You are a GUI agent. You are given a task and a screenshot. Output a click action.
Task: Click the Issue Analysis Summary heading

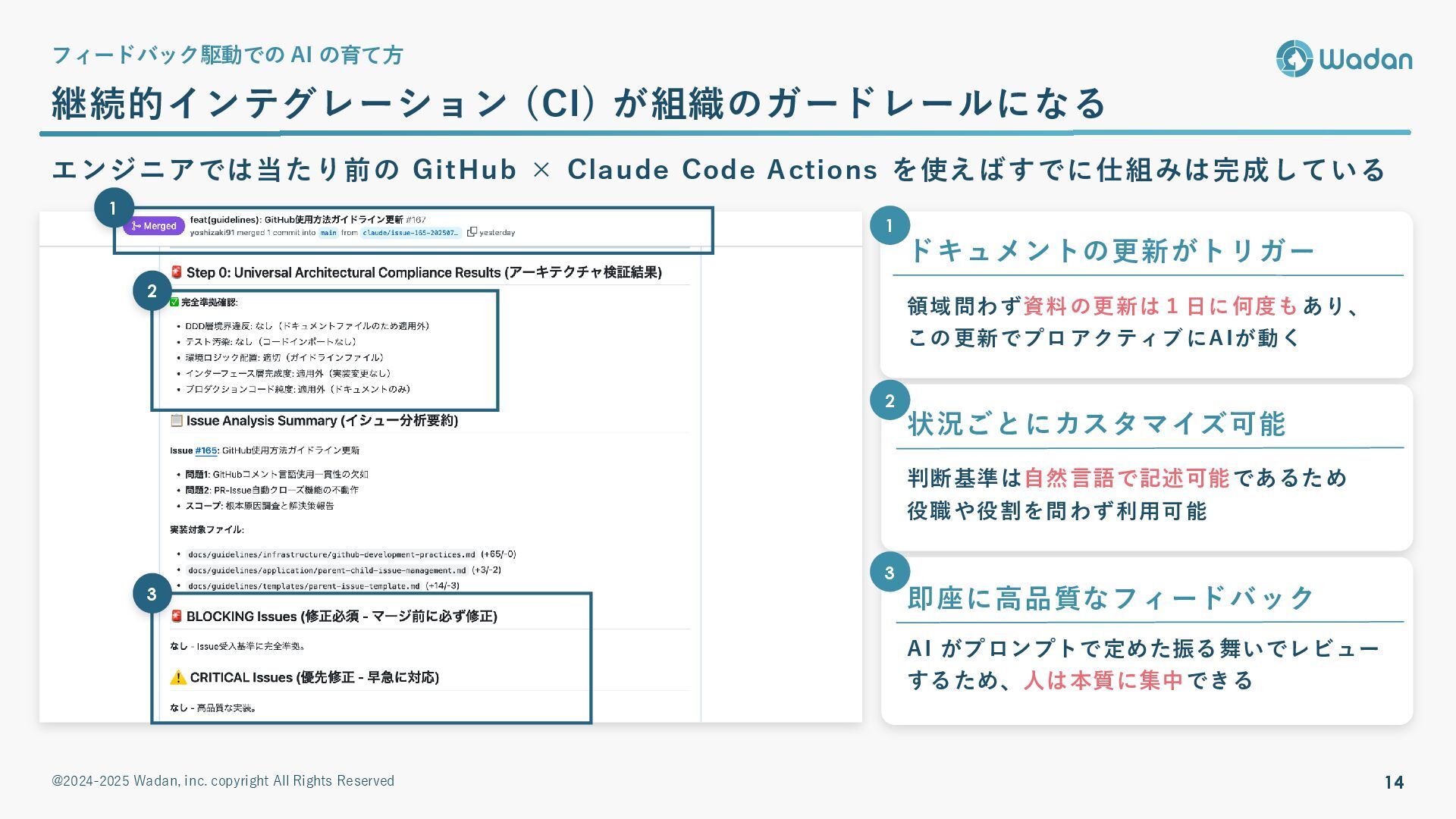[x=322, y=420]
